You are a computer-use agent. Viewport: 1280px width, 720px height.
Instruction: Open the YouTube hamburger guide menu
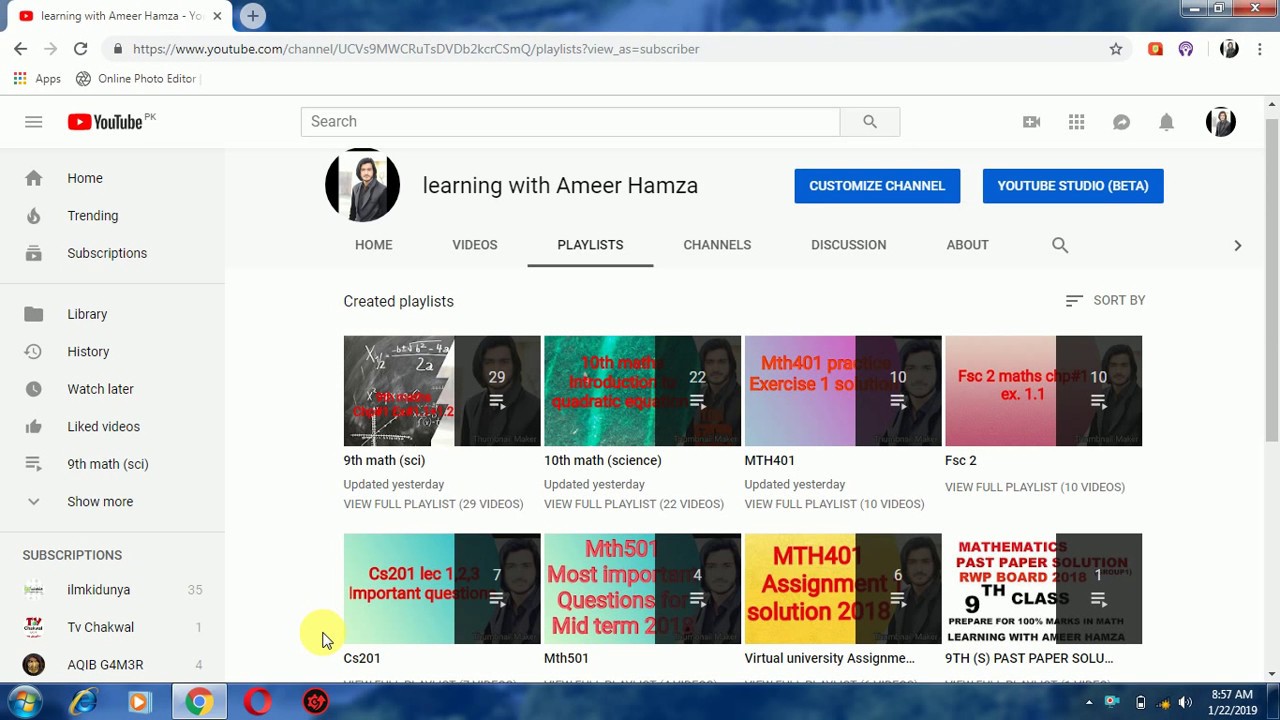(33, 122)
